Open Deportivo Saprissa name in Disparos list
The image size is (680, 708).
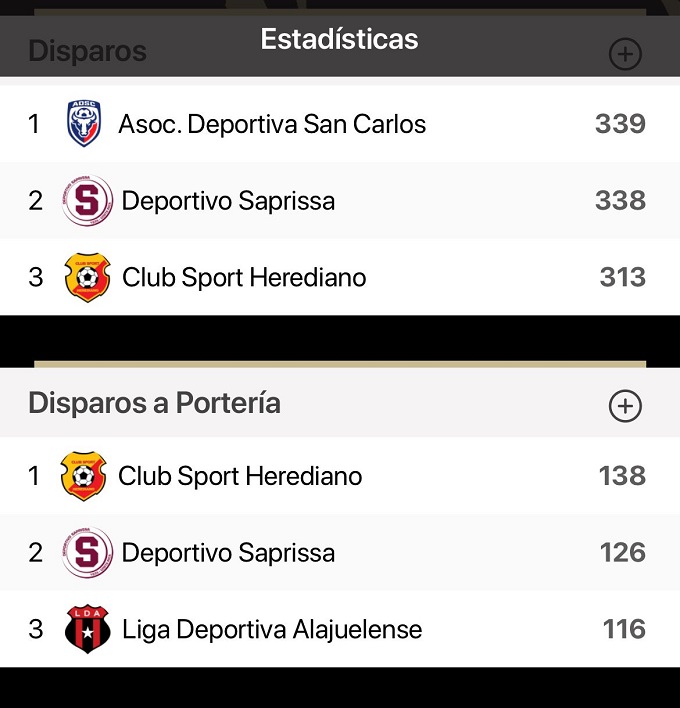(228, 201)
